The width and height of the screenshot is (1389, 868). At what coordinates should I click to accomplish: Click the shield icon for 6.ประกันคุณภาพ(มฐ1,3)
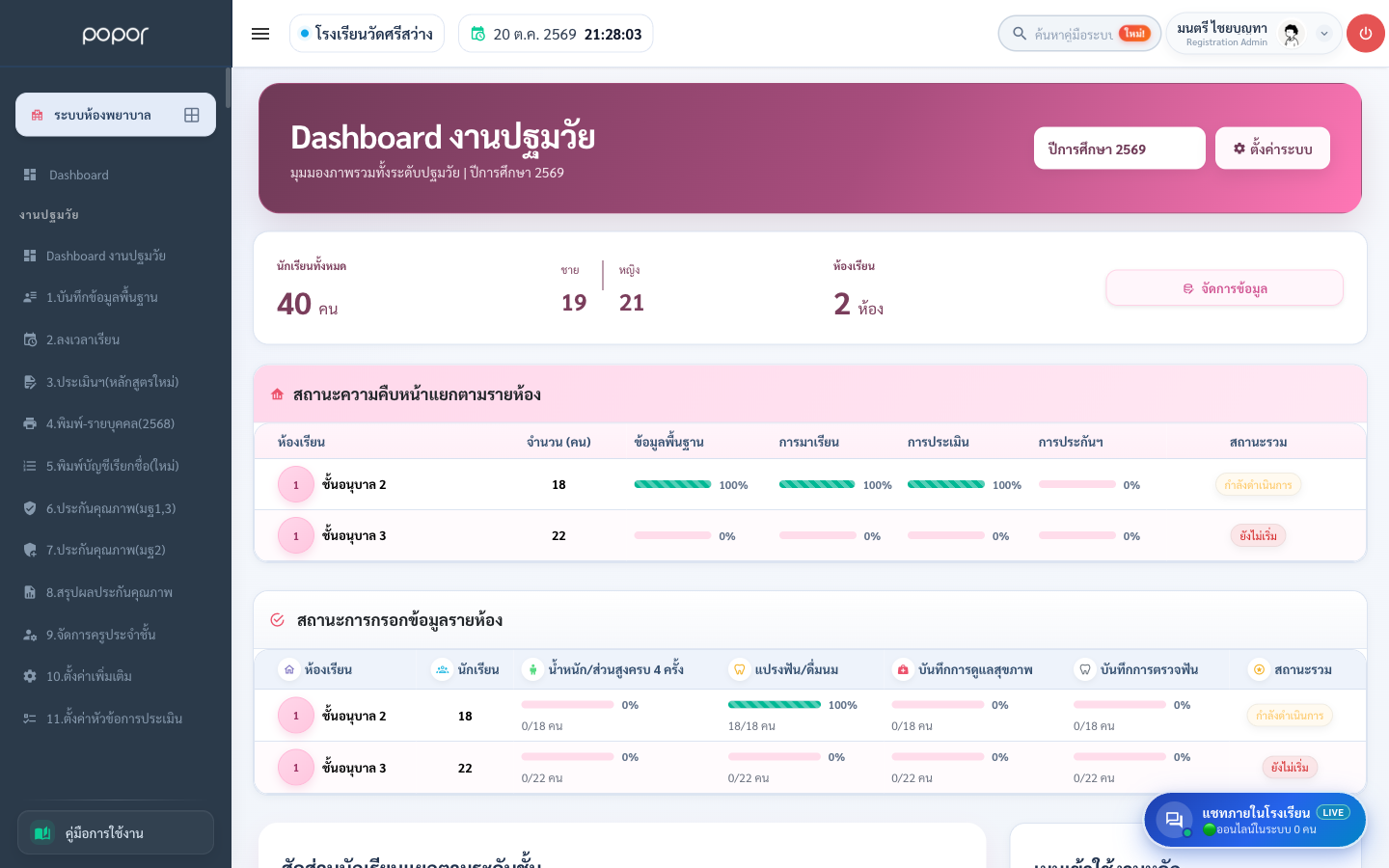[x=30, y=508]
